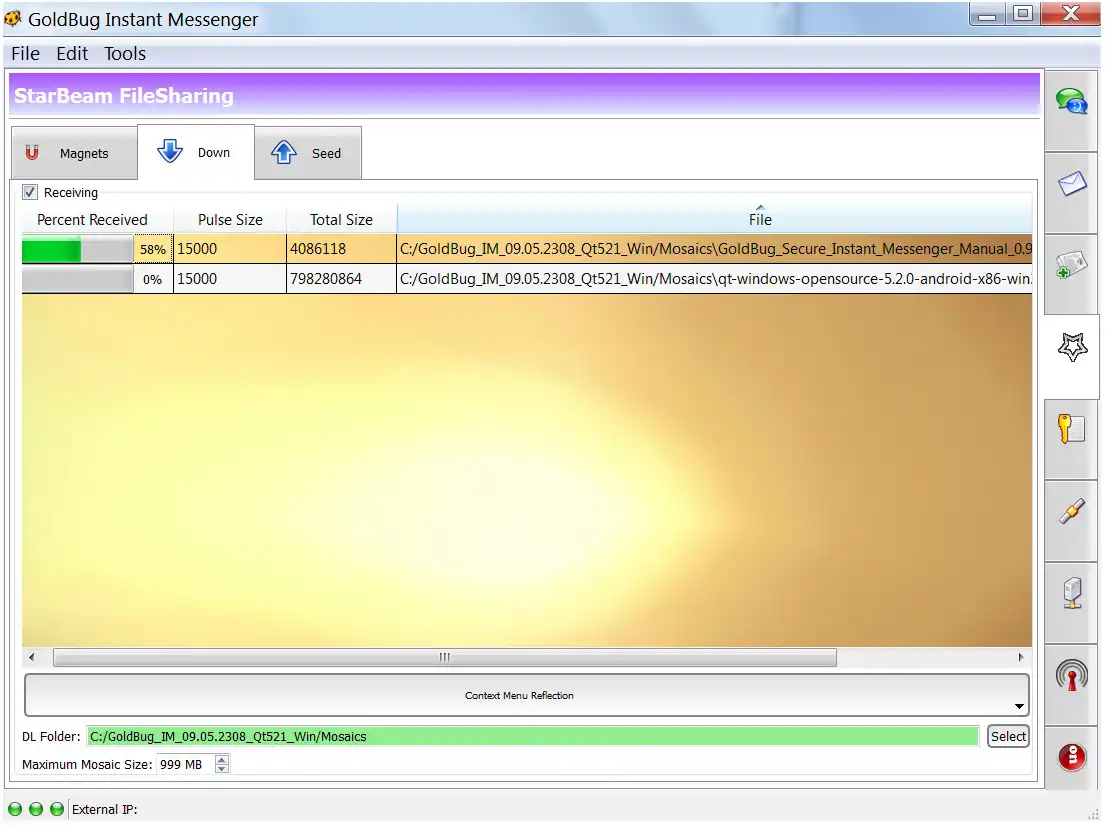Click the 0% percent label
This screenshot has width=1109, height=827.
153,279
